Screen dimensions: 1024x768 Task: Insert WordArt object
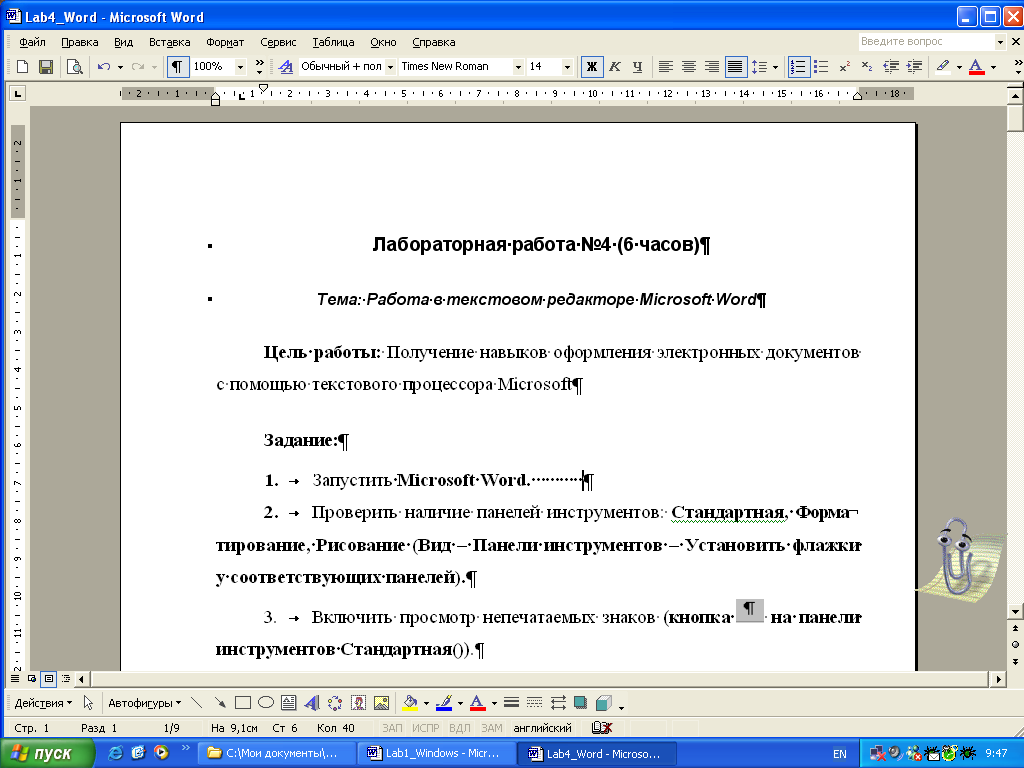coord(312,703)
